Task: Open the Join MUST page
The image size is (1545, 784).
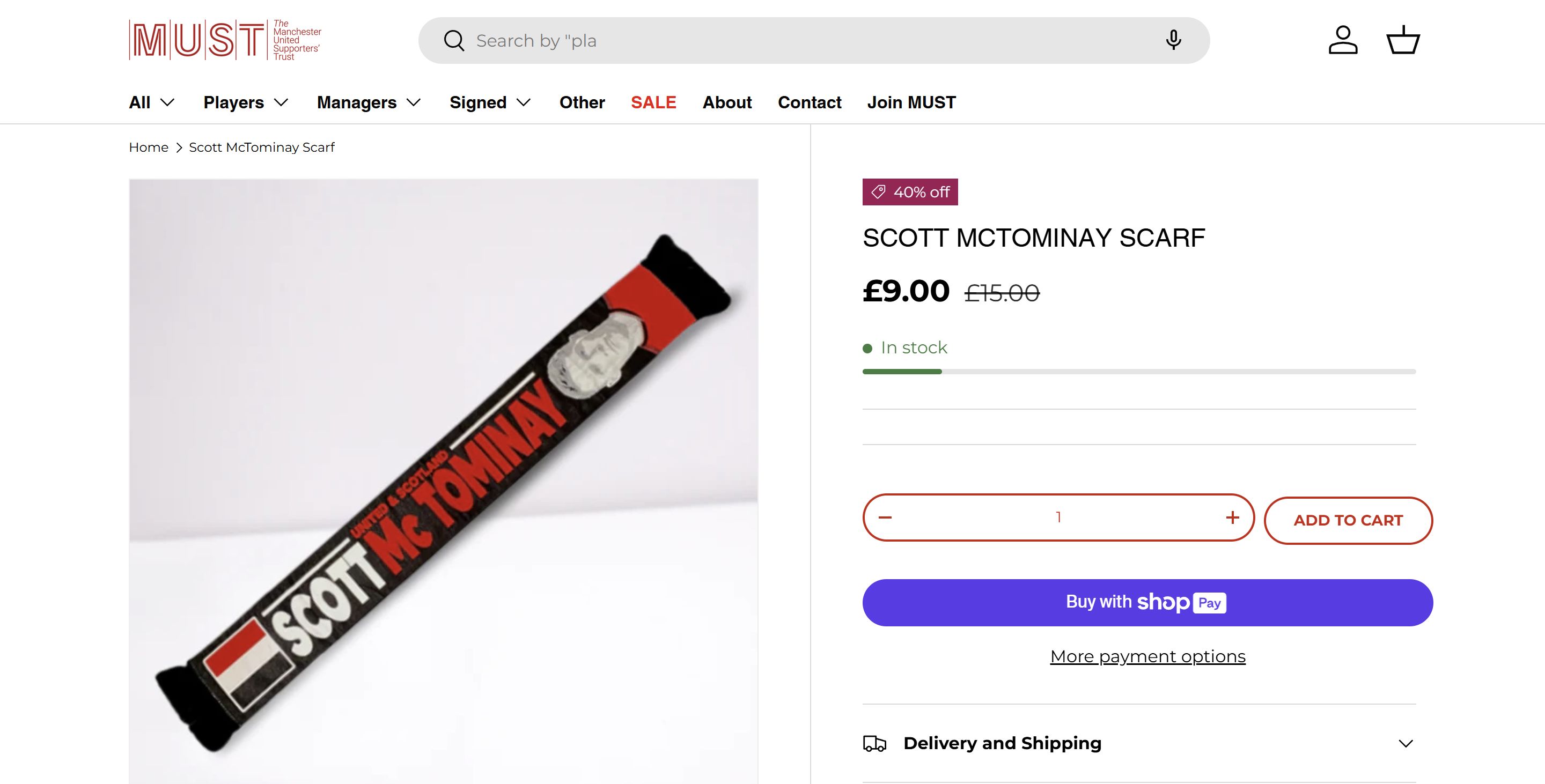Action: [911, 102]
